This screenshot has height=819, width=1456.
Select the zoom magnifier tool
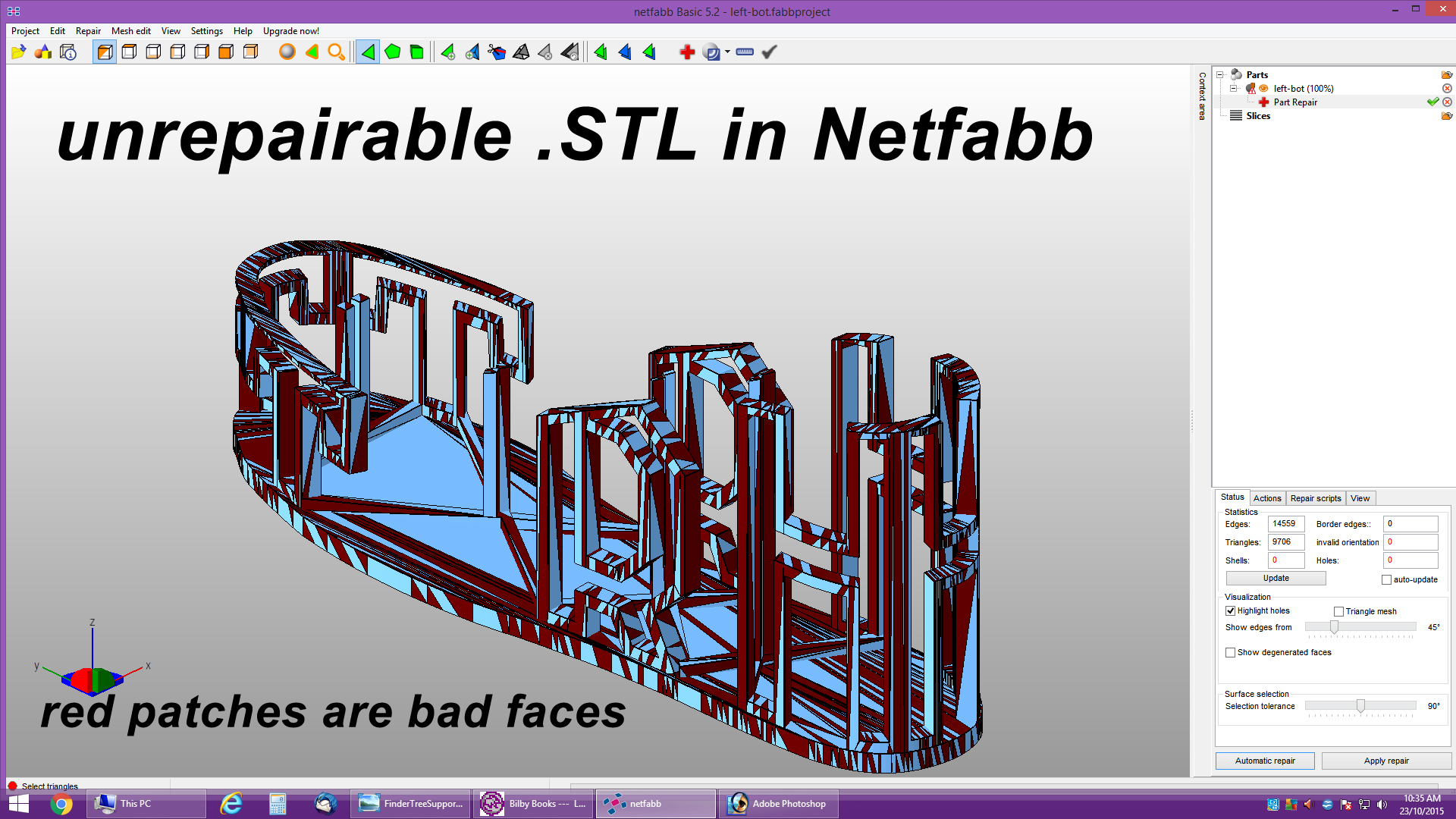[x=336, y=52]
